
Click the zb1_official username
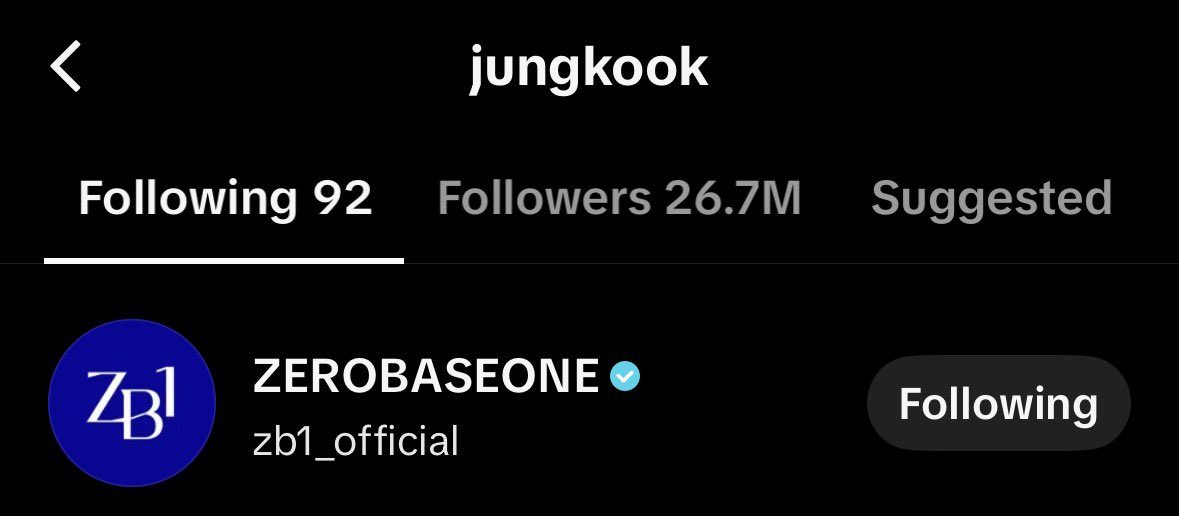click(356, 441)
